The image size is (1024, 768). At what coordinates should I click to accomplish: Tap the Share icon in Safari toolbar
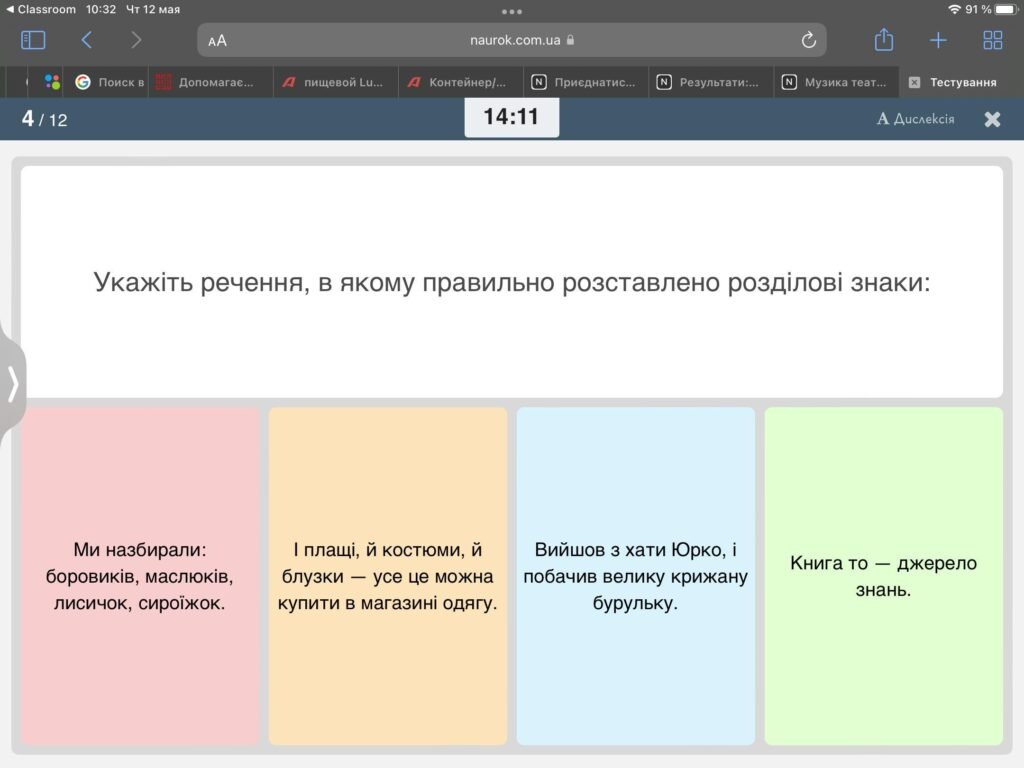pyautogui.click(x=883, y=40)
